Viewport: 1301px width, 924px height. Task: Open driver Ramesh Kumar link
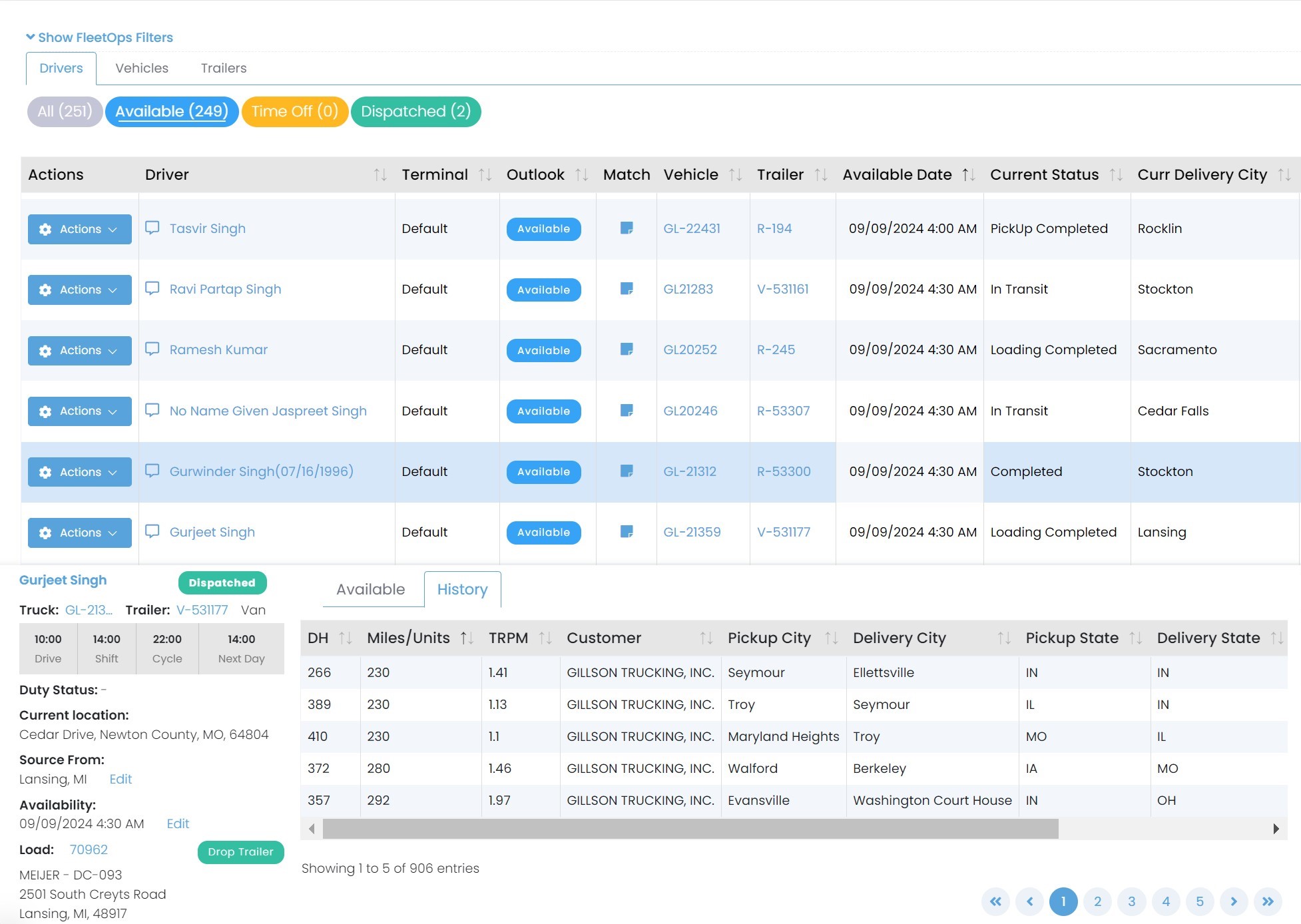click(218, 349)
